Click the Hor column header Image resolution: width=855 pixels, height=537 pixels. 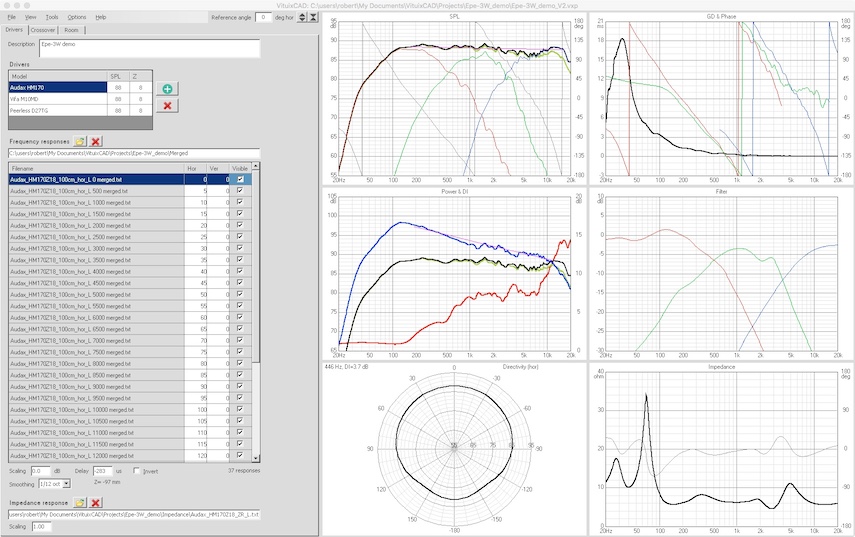196,168
